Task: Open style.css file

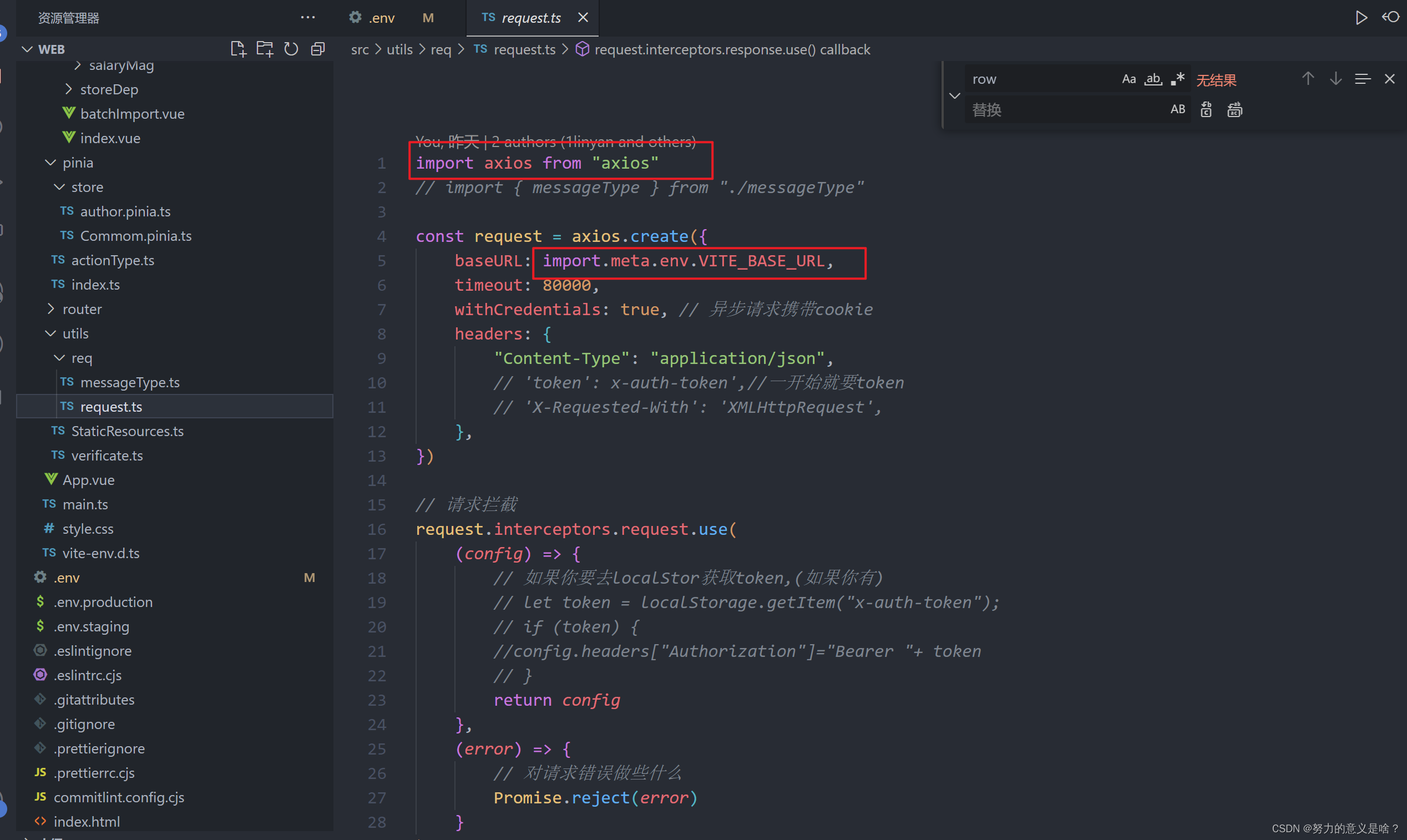Action: 88,528
